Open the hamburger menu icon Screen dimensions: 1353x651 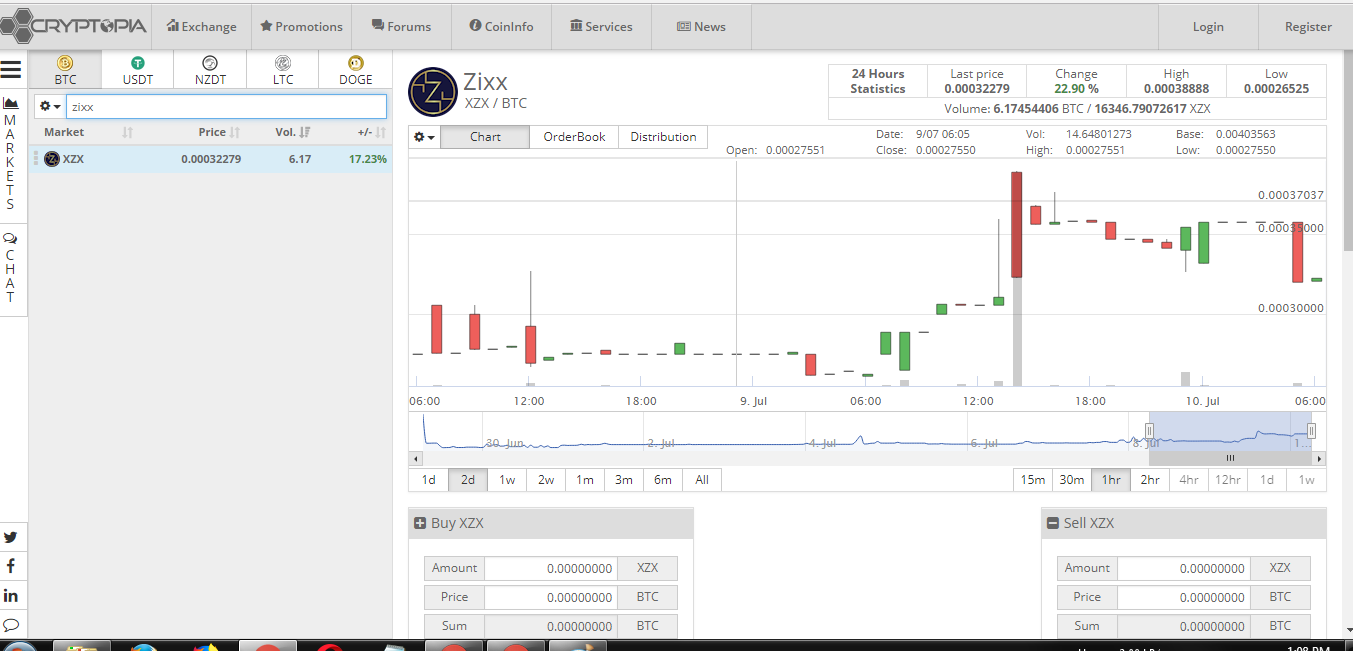point(11,69)
